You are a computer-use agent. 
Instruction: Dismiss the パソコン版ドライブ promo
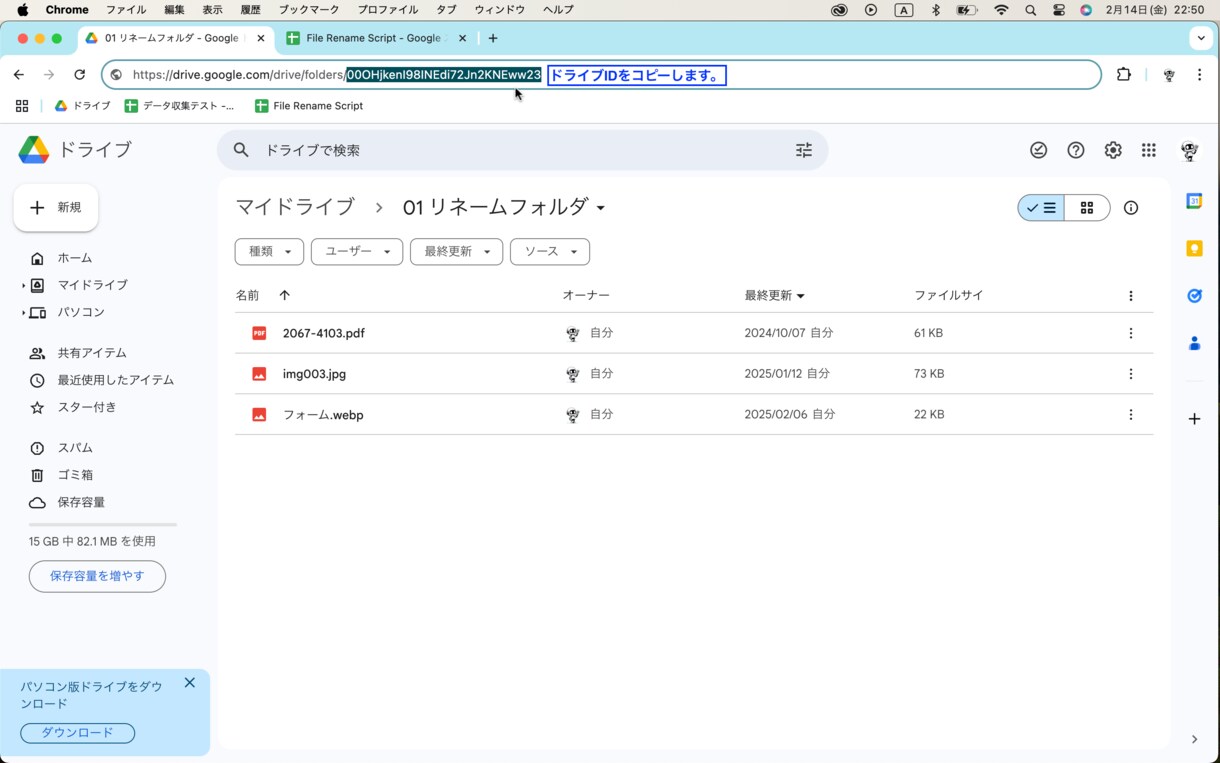coord(190,683)
